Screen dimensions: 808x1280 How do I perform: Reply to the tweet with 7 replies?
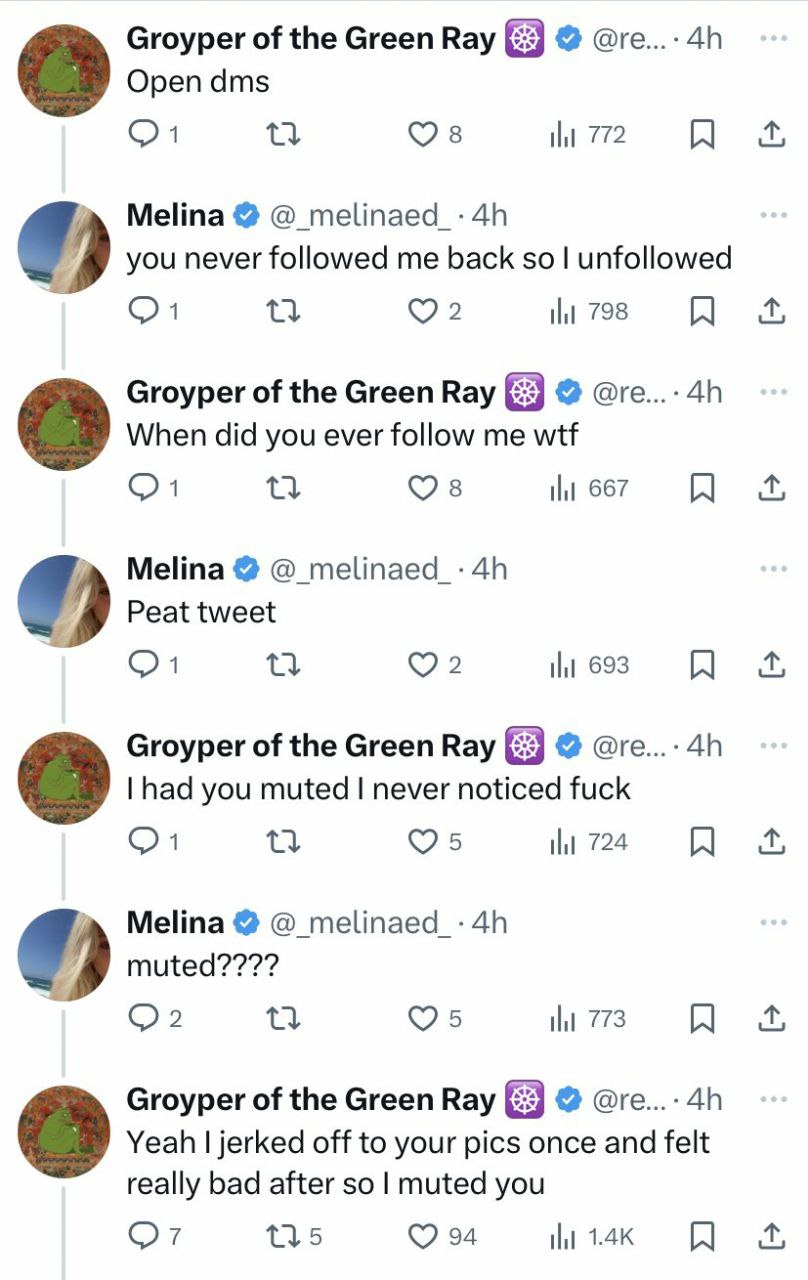coord(145,1237)
